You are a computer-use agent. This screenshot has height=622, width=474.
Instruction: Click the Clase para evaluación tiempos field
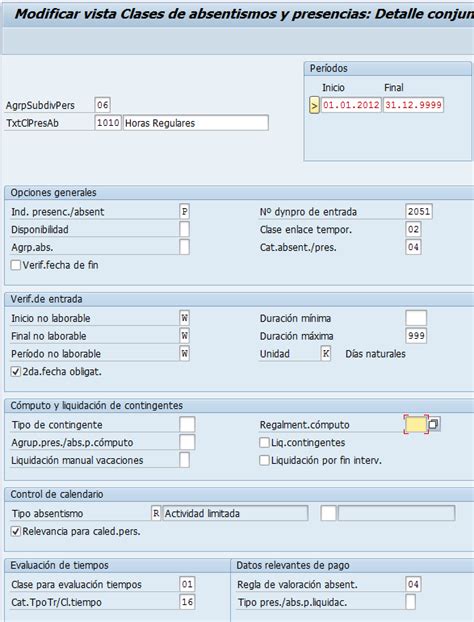click(x=187, y=584)
